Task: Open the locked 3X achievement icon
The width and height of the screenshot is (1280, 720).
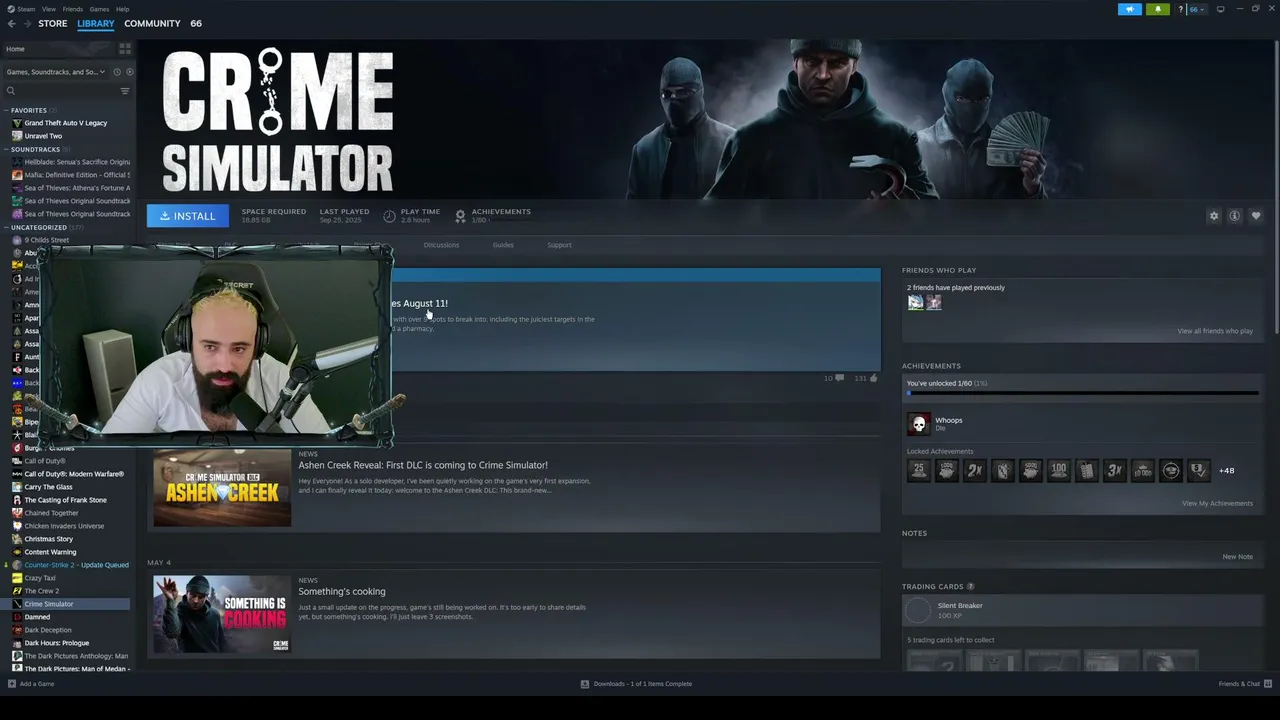Action: (1114, 470)
